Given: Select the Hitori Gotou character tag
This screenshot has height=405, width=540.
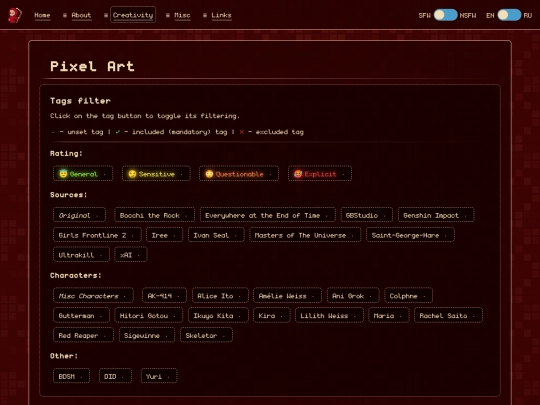Looking at the screenshot, I should (x=148, y=315).
